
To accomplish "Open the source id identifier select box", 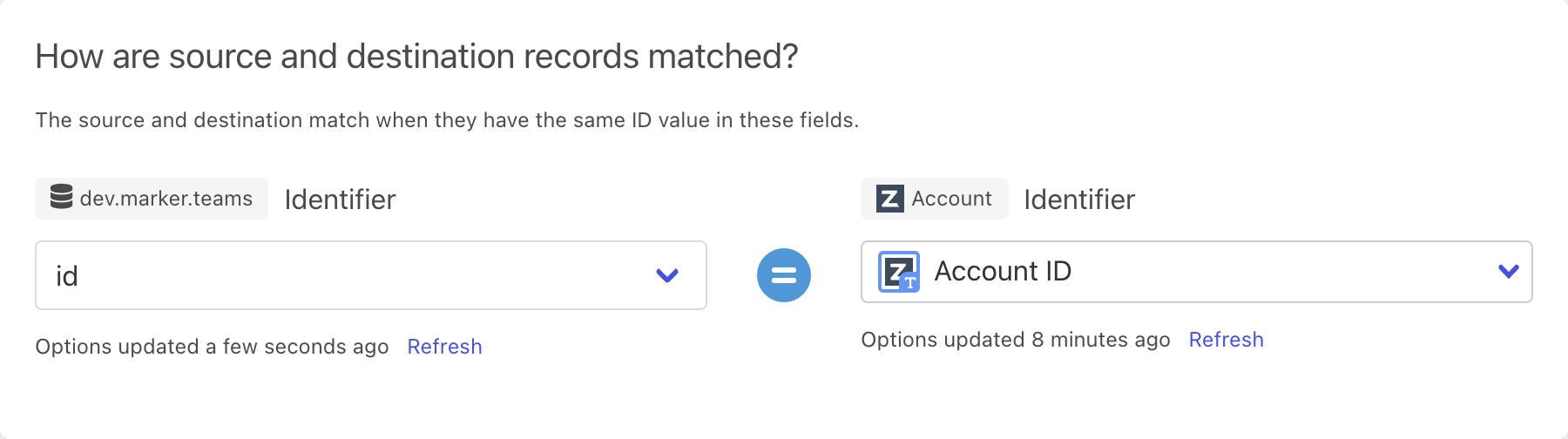I will pos(348,275).
